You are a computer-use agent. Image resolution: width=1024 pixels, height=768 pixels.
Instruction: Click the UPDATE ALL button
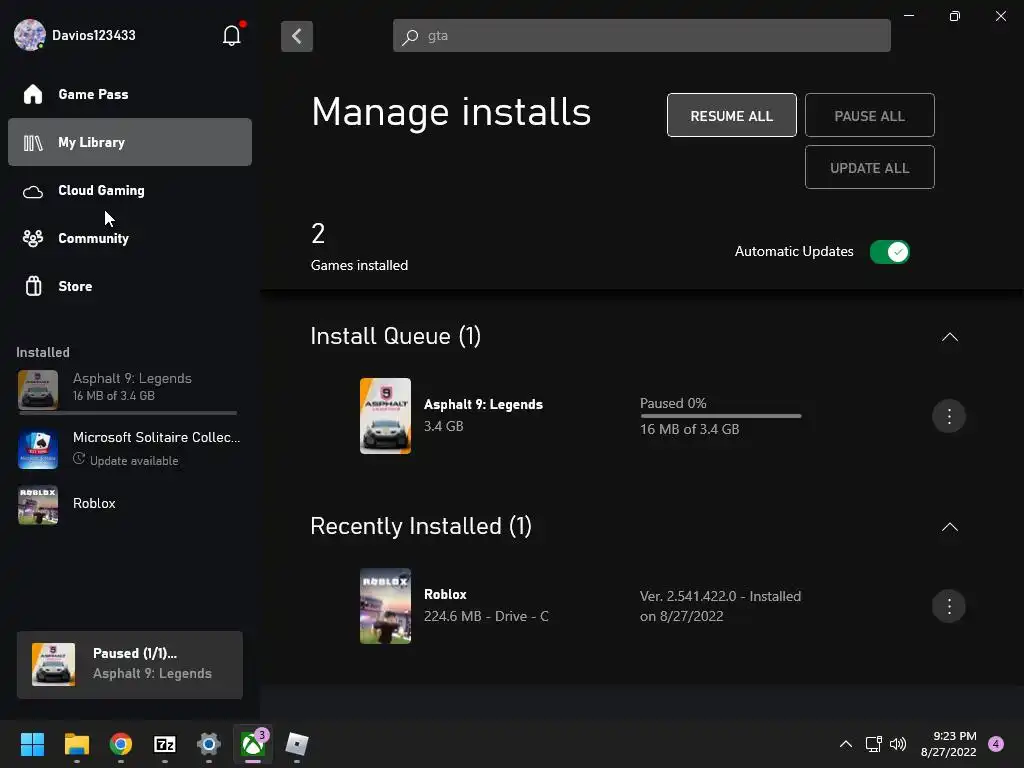[869, 168]
